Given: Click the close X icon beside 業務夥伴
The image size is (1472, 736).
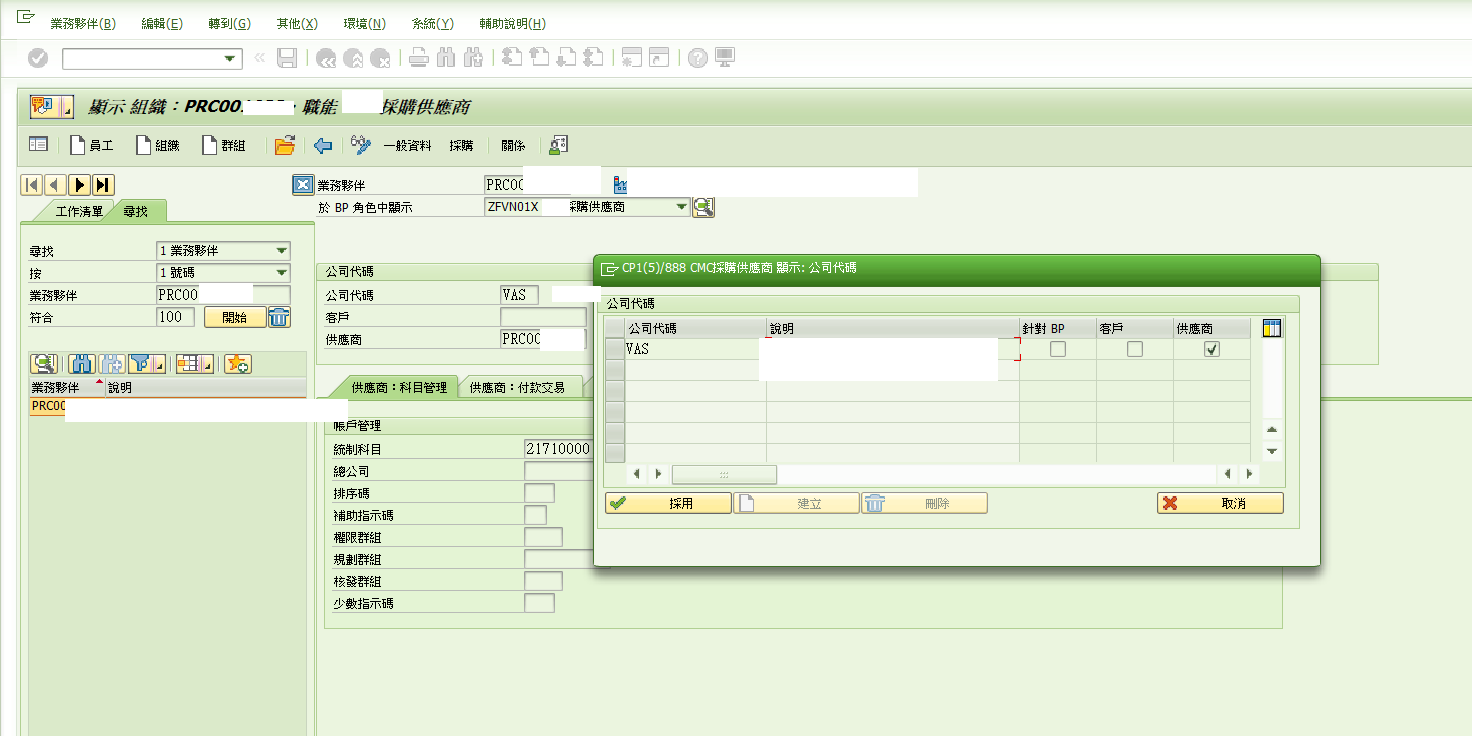Looking at the screenshot, I should pos(303,185).
